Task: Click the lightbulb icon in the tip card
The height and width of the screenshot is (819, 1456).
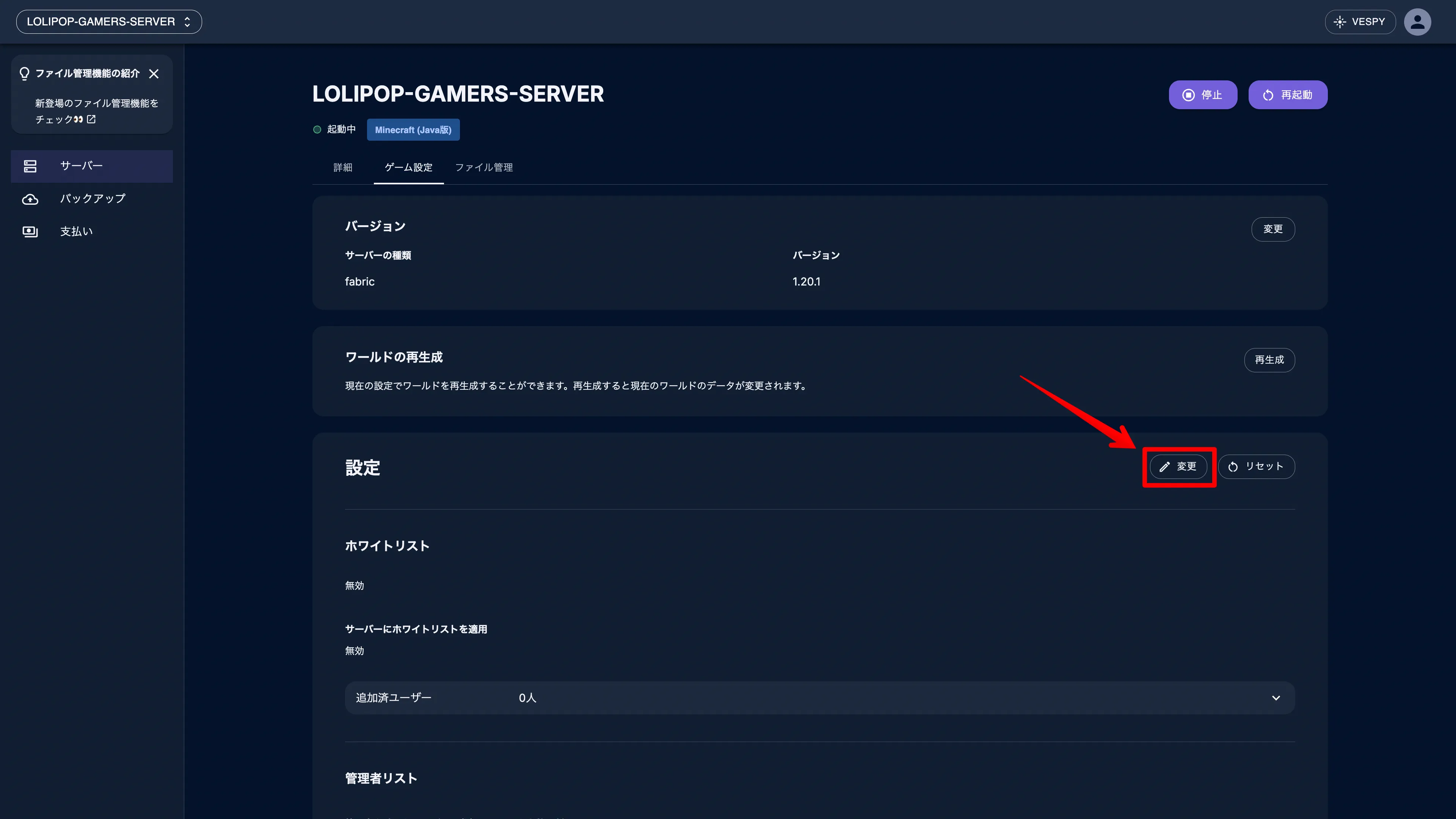Action: click(24, 74)
